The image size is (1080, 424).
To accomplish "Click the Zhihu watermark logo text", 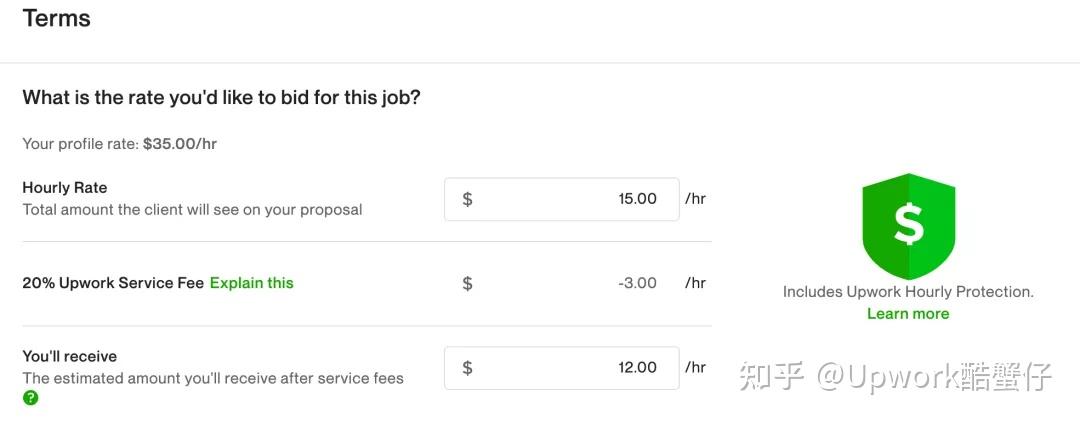I will [770, 376].
